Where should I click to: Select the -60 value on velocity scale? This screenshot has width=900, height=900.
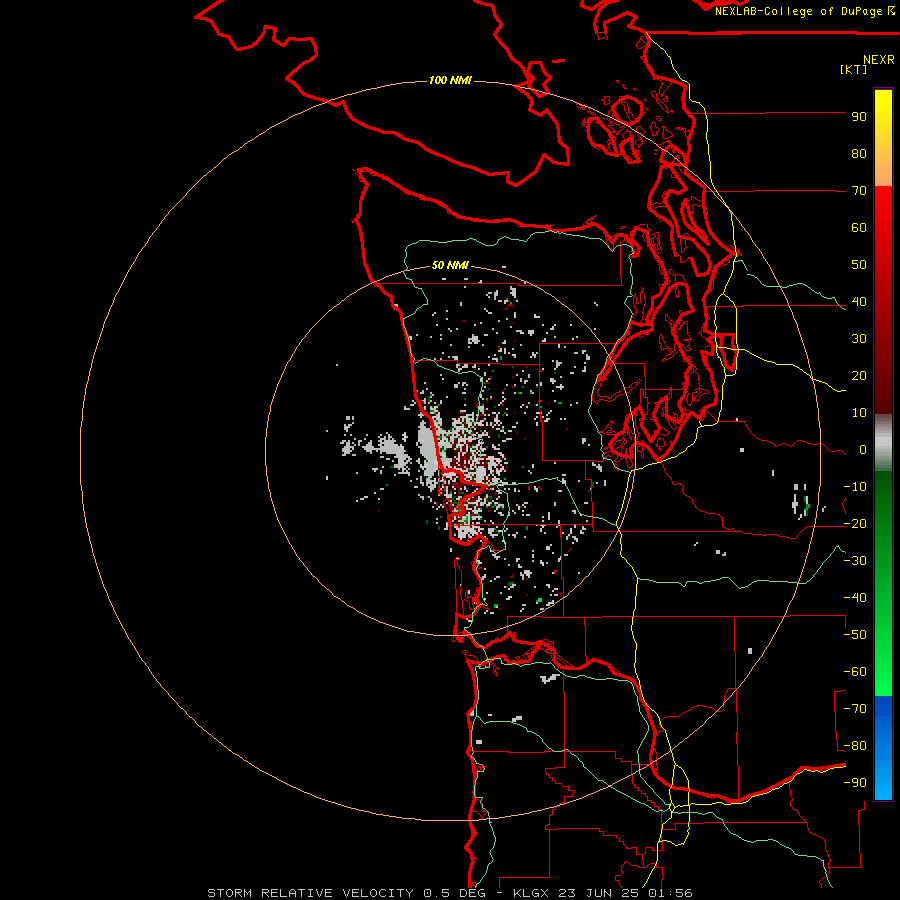[855, 672]
